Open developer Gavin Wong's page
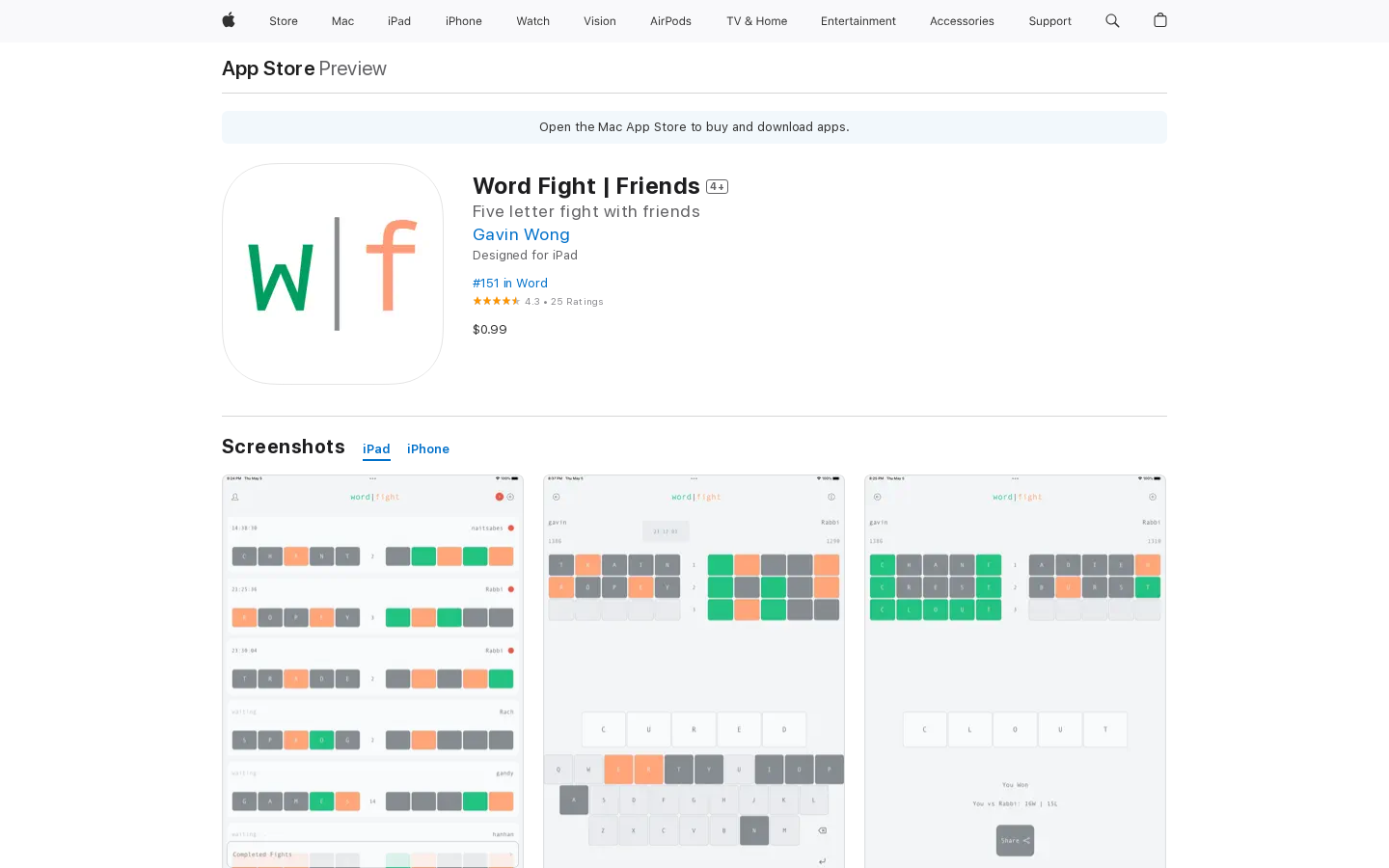1389x868 pixels. pos(521,234)
